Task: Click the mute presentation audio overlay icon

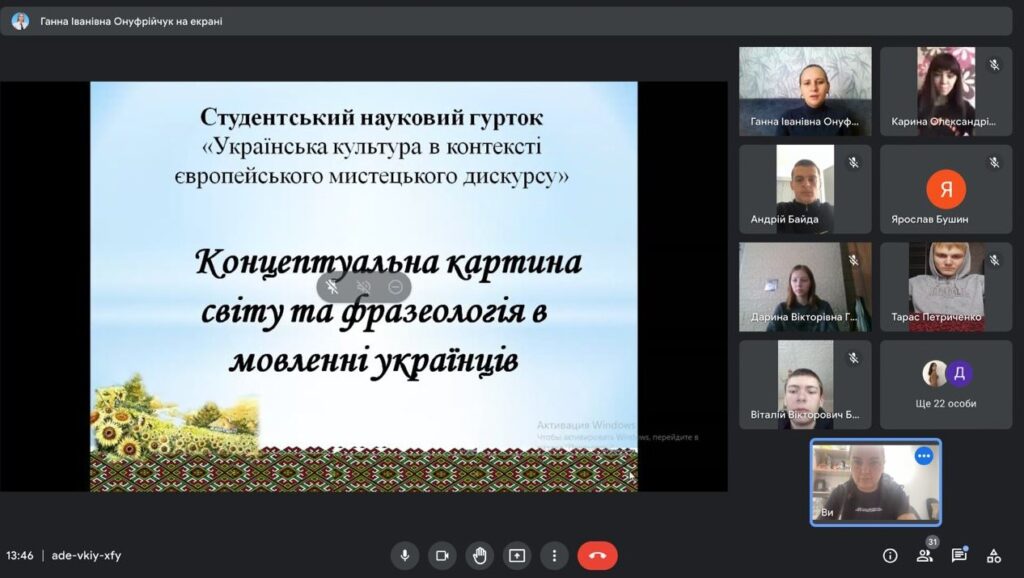Action: pyautogui.click(x=364, y=287)
